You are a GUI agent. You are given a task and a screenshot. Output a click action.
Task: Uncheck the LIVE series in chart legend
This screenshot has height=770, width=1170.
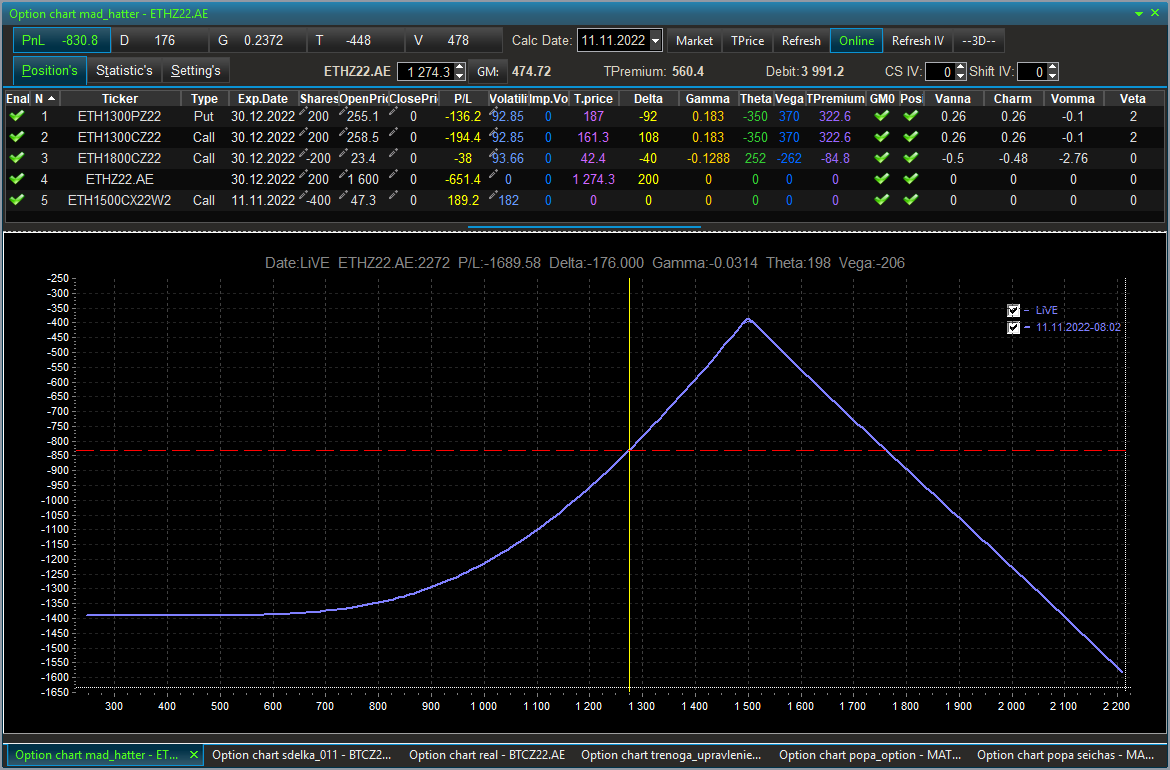[x=1013, y=310]
